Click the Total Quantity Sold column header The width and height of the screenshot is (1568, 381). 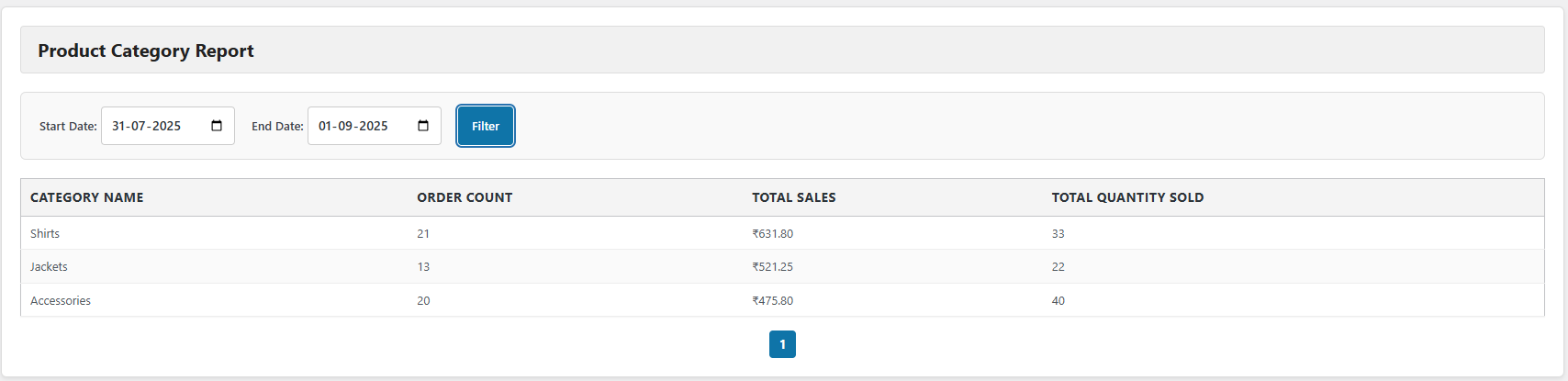click(x=1127, y=197)
